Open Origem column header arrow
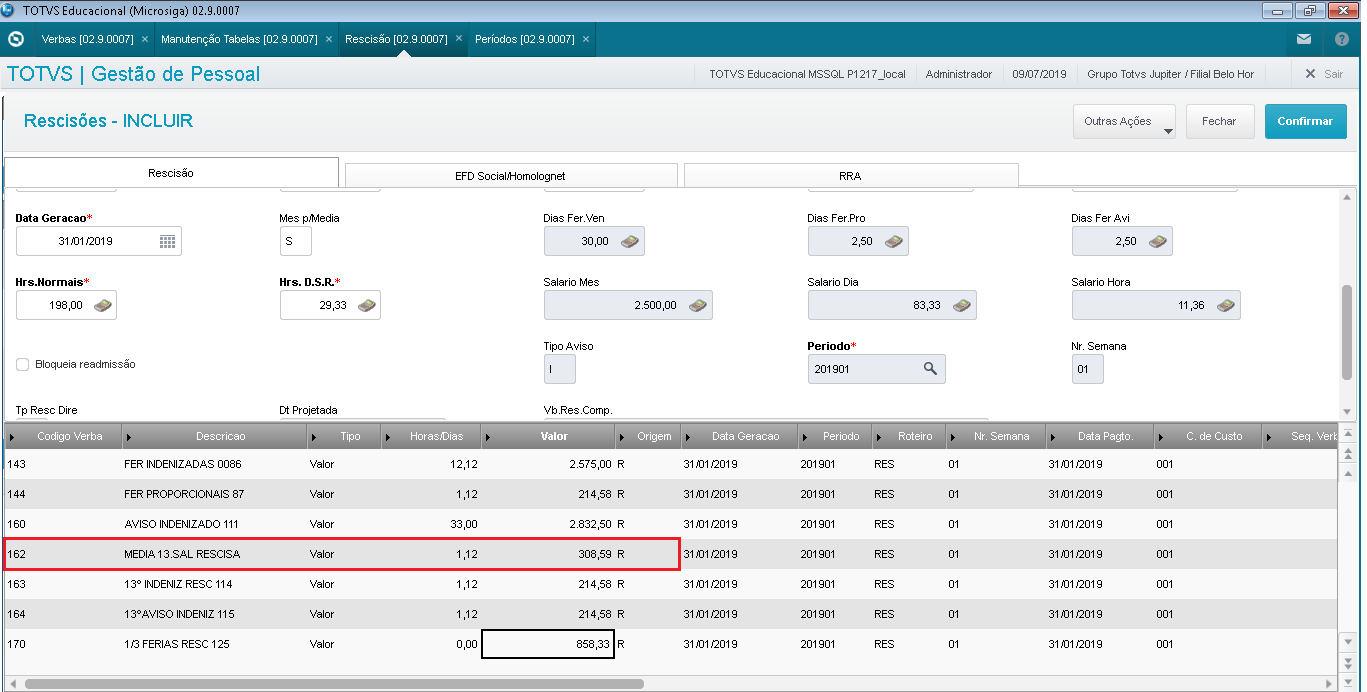This screenshot has width=1367, height=692. click(x=624, y=437)
